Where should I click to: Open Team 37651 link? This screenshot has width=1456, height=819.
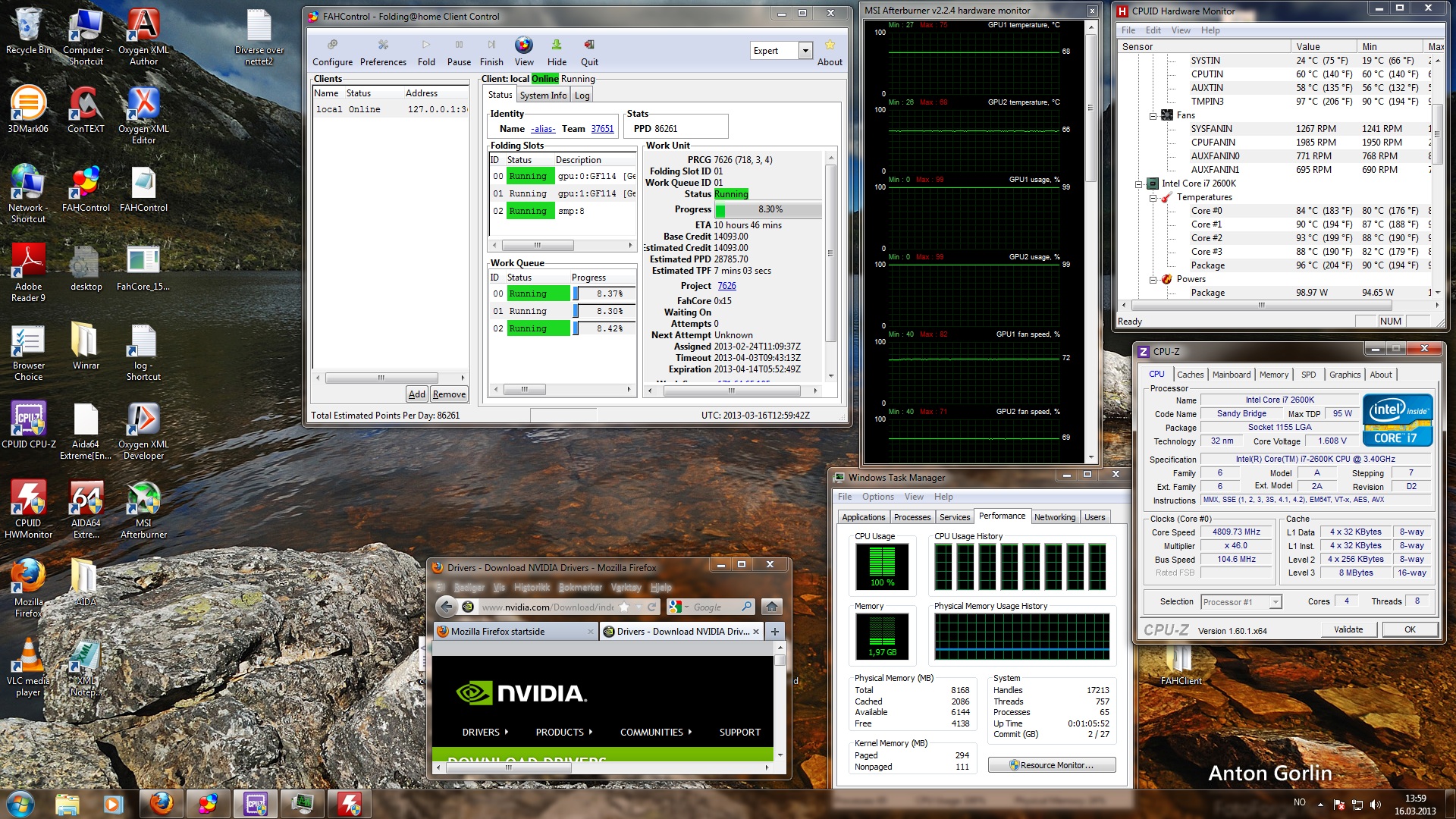point(602,129)
